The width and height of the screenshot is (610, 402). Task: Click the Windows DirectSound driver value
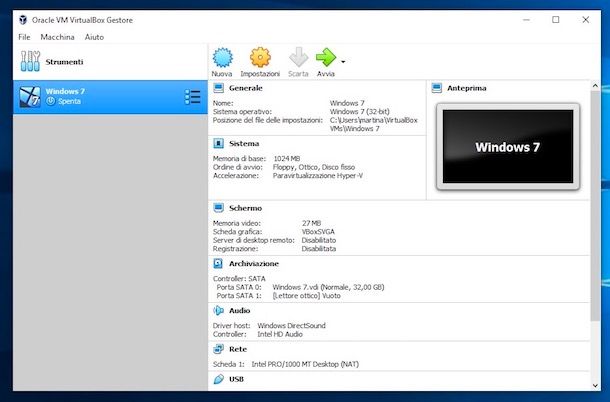coord(291,325)
